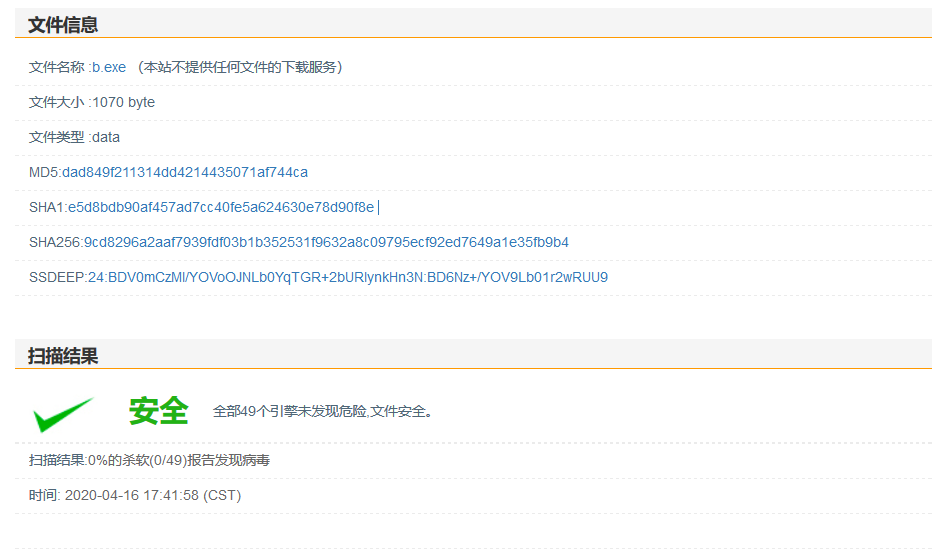Click the green checkmark safe icon
952x551 pixels.
coord(63,414)
